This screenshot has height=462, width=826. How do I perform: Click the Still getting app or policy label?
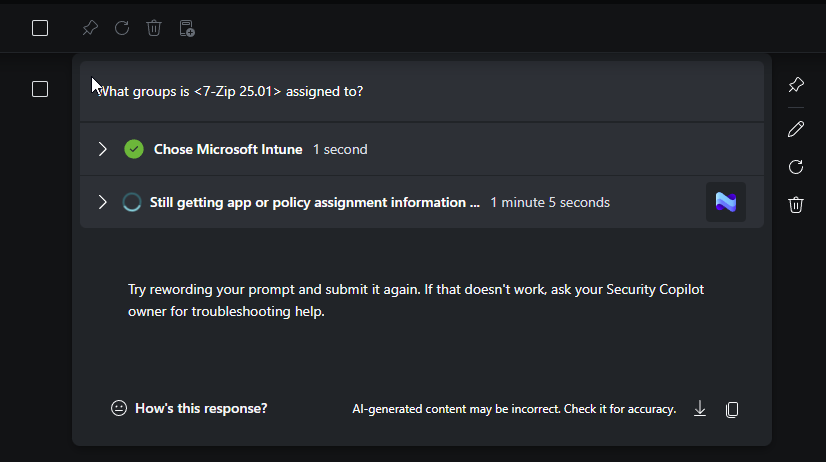pos(314,202)
